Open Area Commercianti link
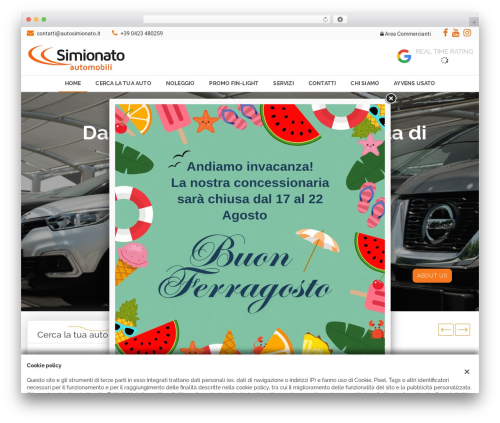 405,34
